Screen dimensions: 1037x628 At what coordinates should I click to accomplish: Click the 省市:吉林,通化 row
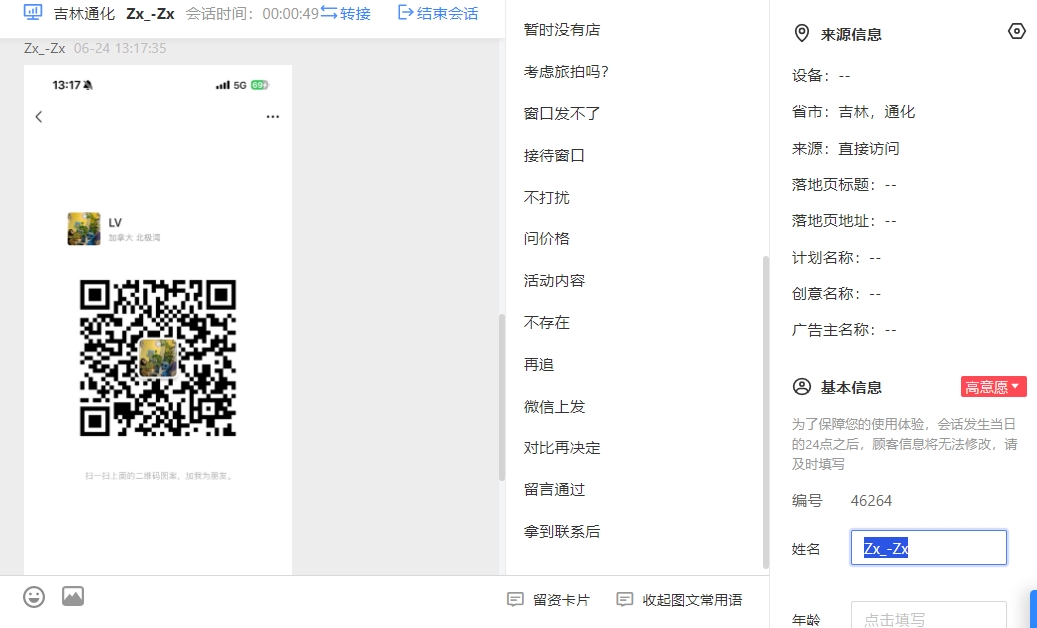coord(854,112)
